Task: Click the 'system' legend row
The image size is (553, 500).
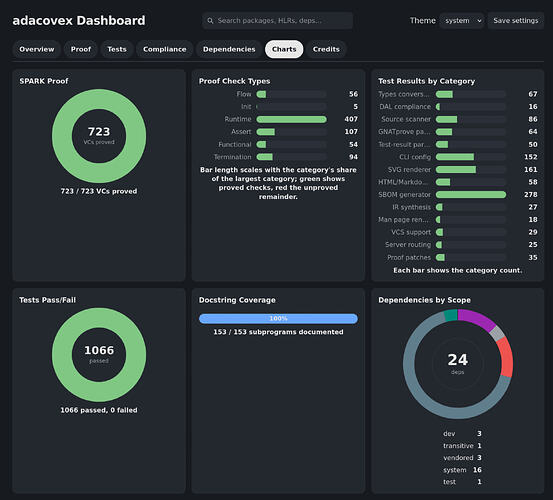Action: point(462,470)
